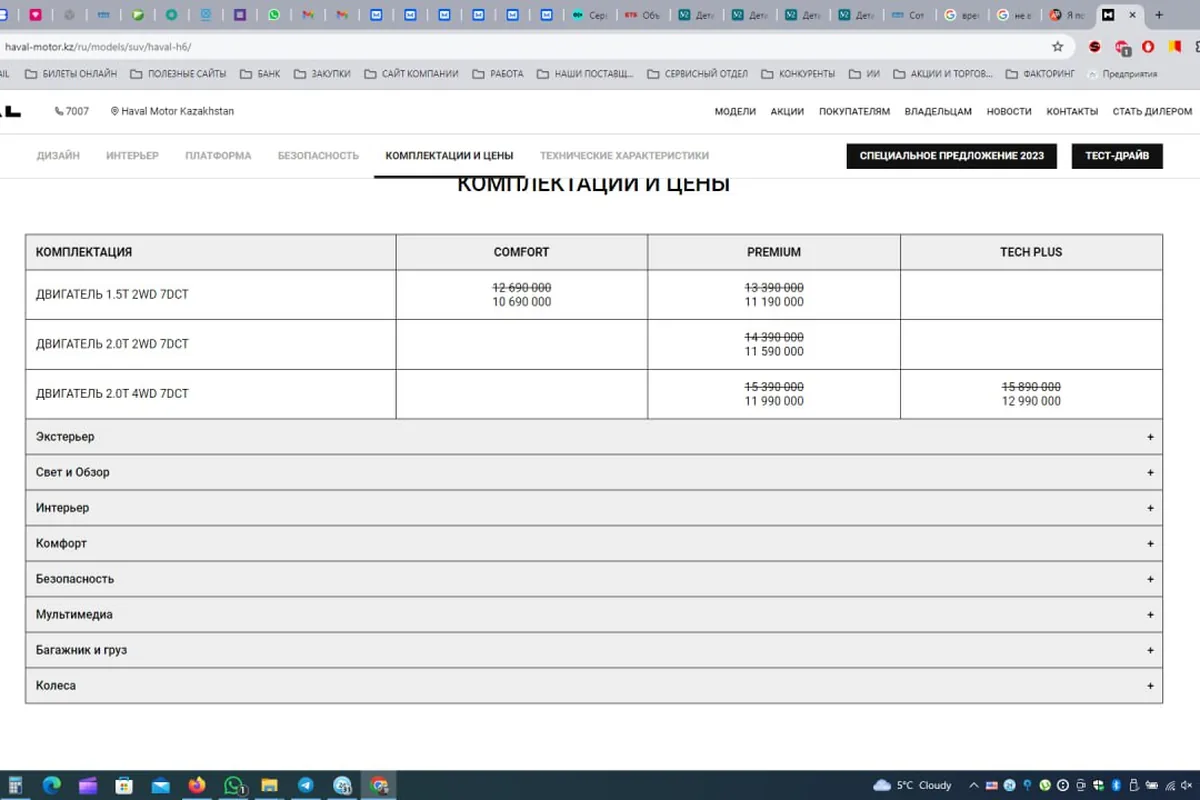
Task: Expand the Свет и Обзор section
Action: (x=594, y=472)
